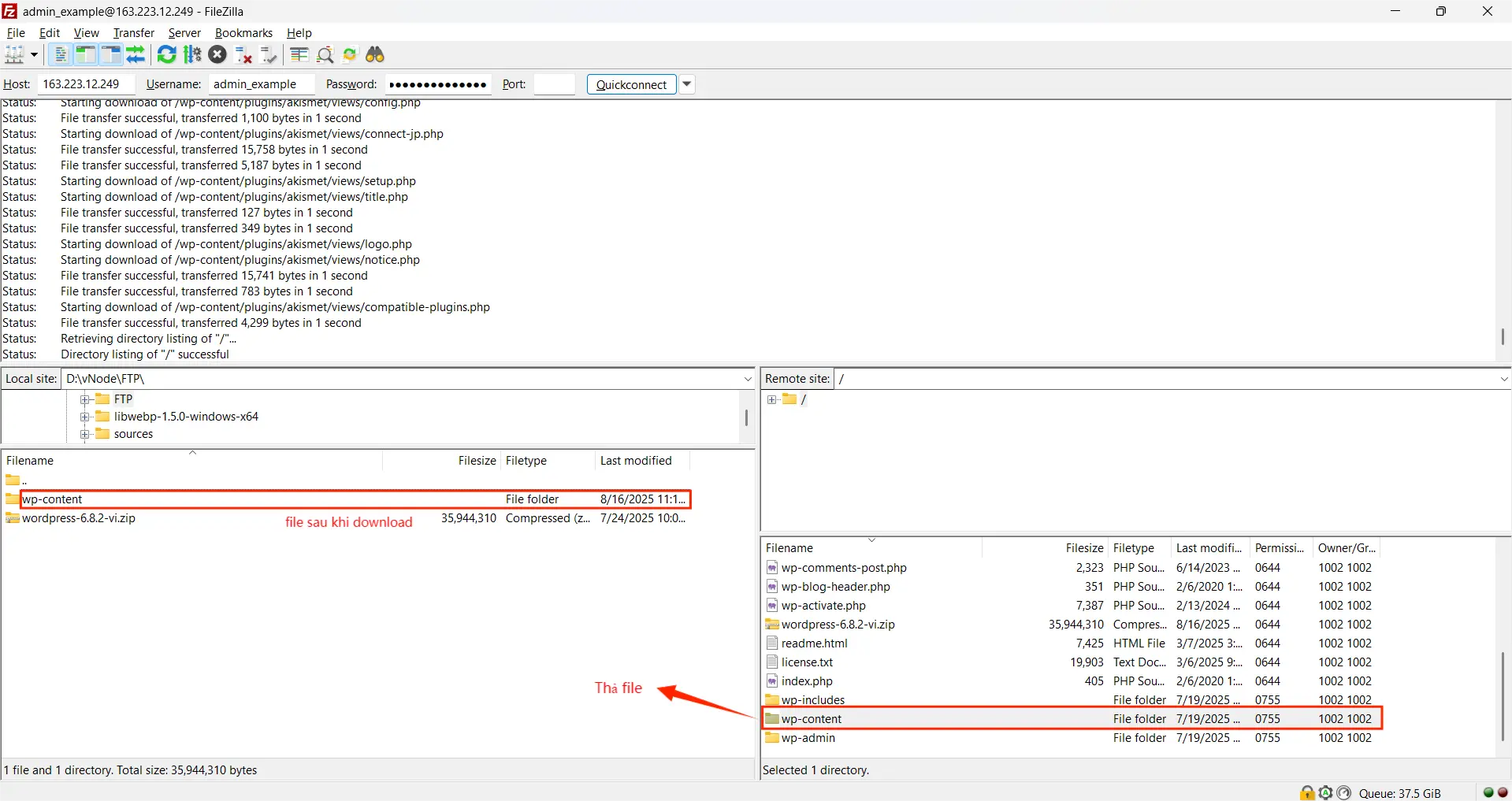Click the encryption lock status icon

[1307, 793]
